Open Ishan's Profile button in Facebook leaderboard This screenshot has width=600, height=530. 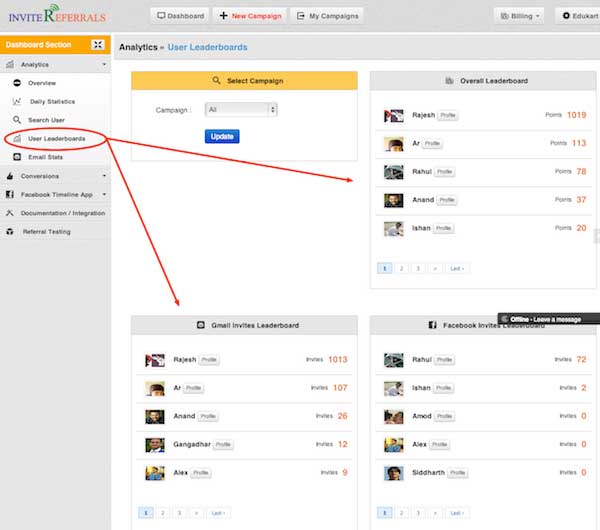443,388
